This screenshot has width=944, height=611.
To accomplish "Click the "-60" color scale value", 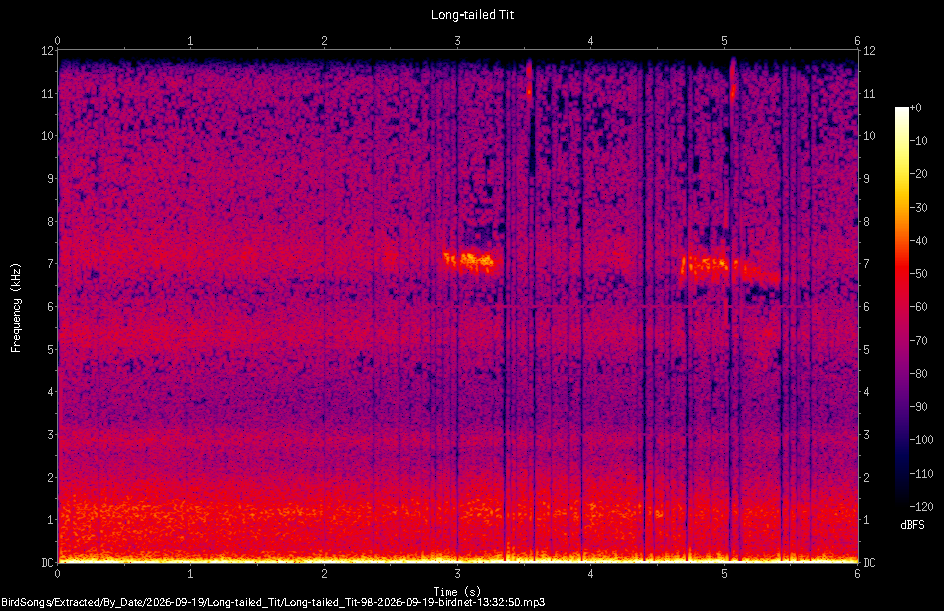I will [918, 307].
